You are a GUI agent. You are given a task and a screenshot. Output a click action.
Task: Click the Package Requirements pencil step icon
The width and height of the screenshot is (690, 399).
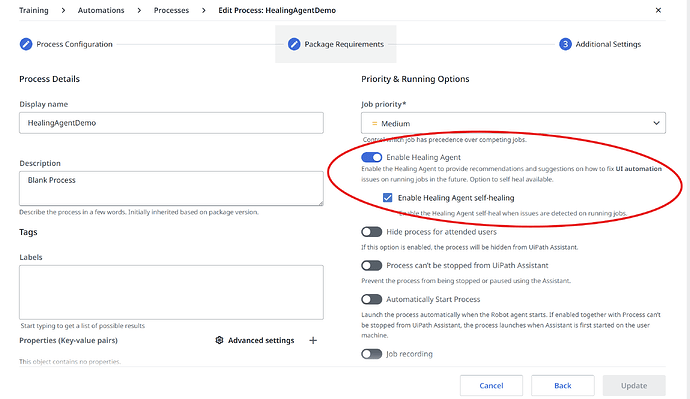pyautogui.click(x=294, y=44)
